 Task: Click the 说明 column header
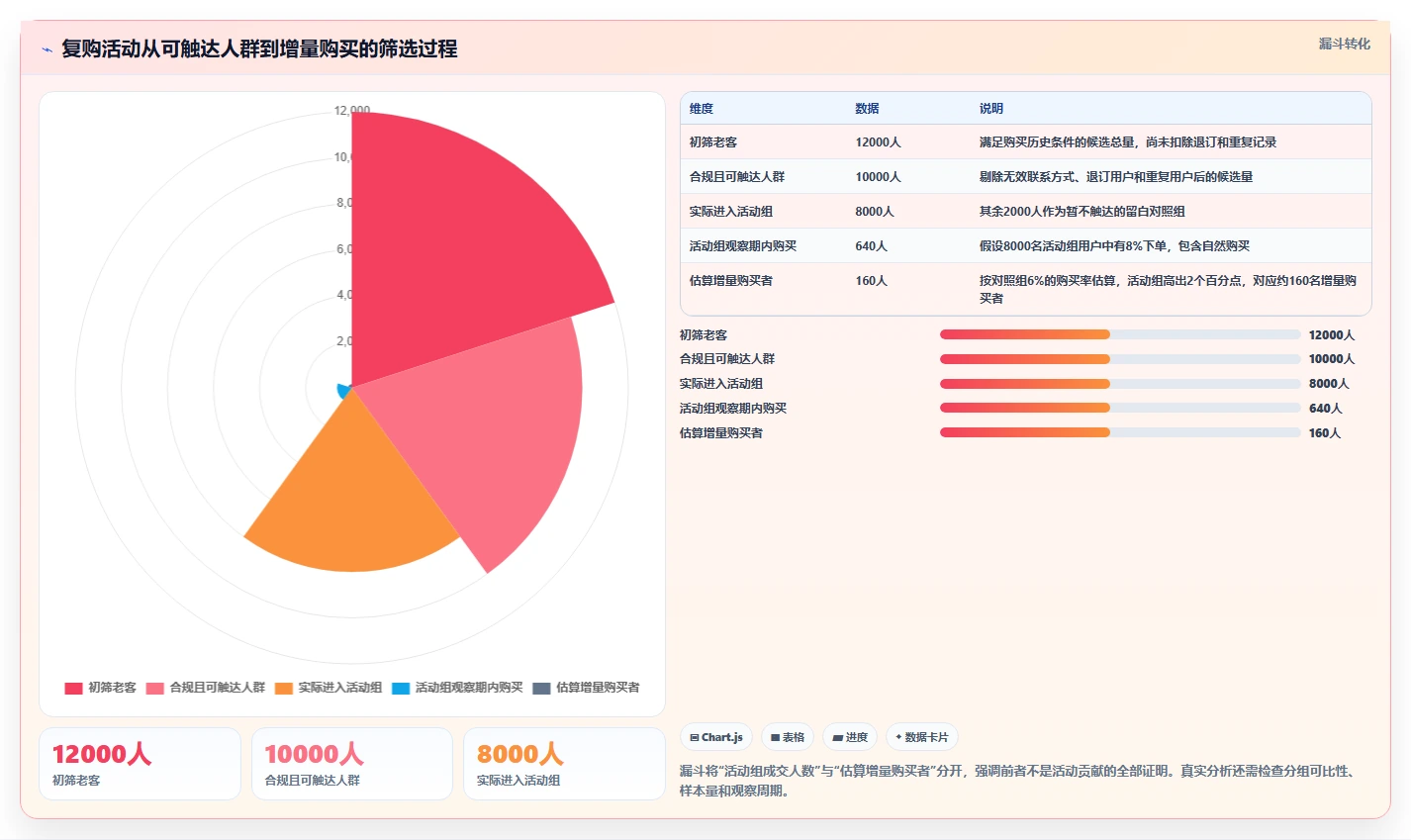(991, 109)
